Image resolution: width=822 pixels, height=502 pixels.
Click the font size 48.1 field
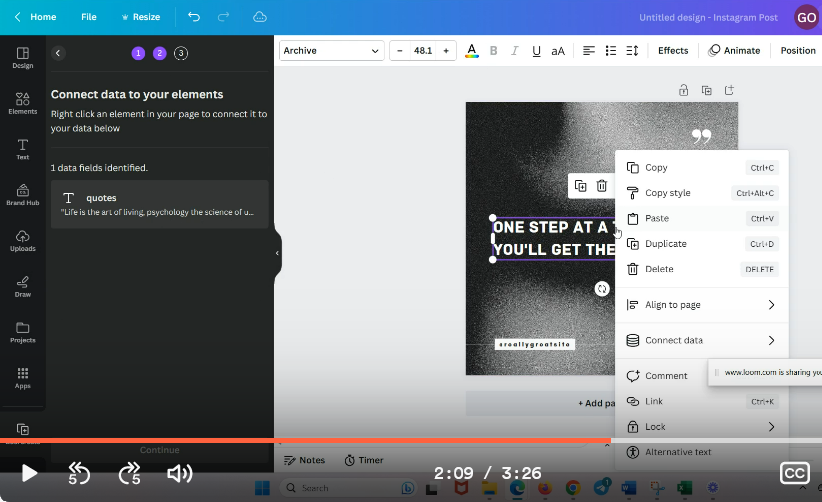423,50
